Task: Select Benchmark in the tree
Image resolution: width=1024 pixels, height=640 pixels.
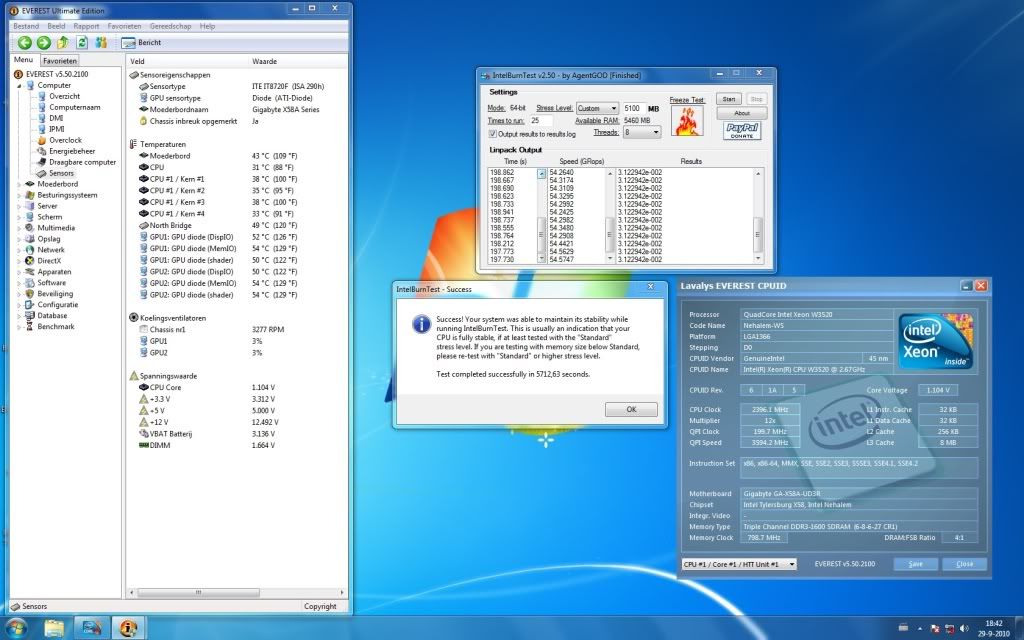Action: coord(56,327)
